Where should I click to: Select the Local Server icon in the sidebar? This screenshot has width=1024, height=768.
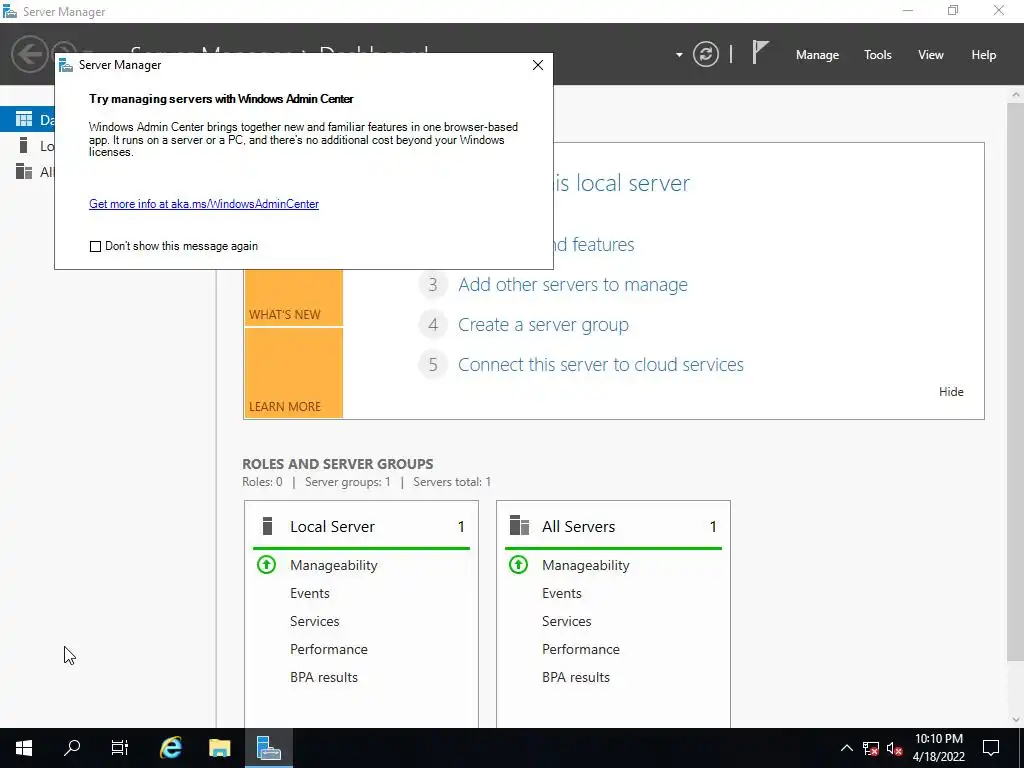[x=24, y=145]
